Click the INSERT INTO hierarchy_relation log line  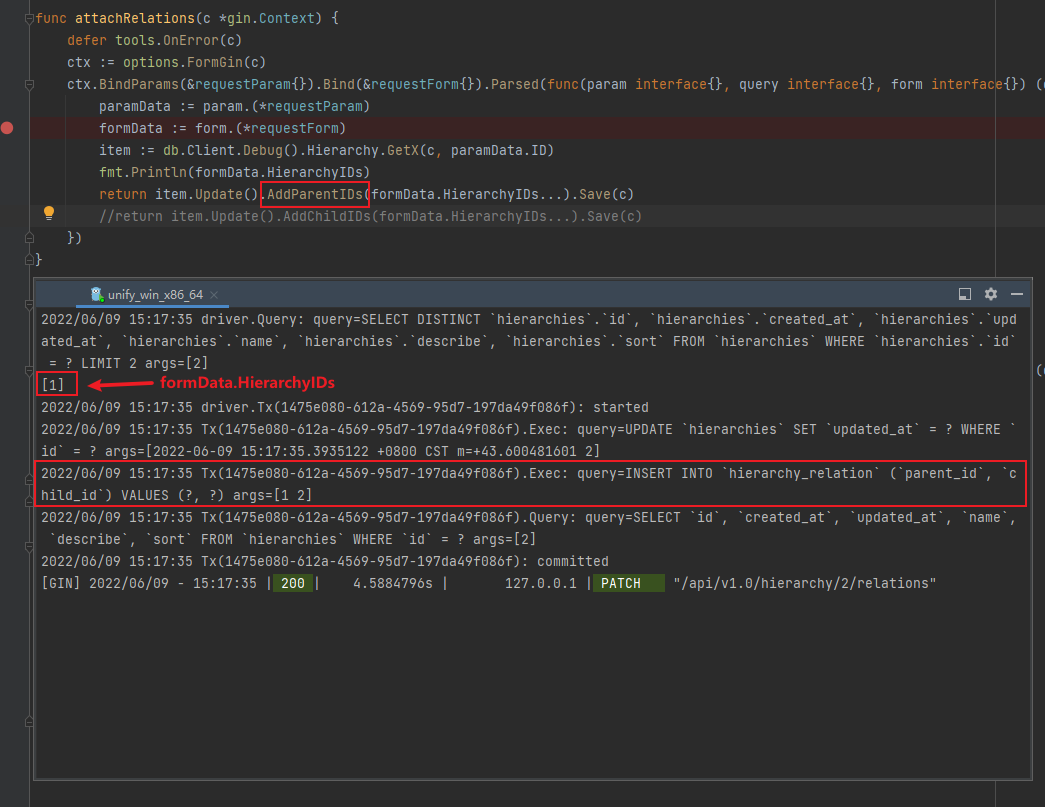click(x=529, y=484)
